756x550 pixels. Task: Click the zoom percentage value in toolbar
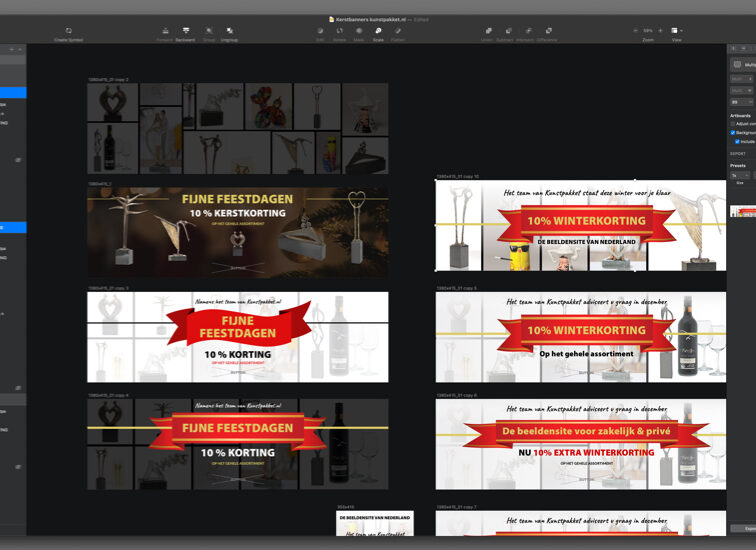[648, 30]
